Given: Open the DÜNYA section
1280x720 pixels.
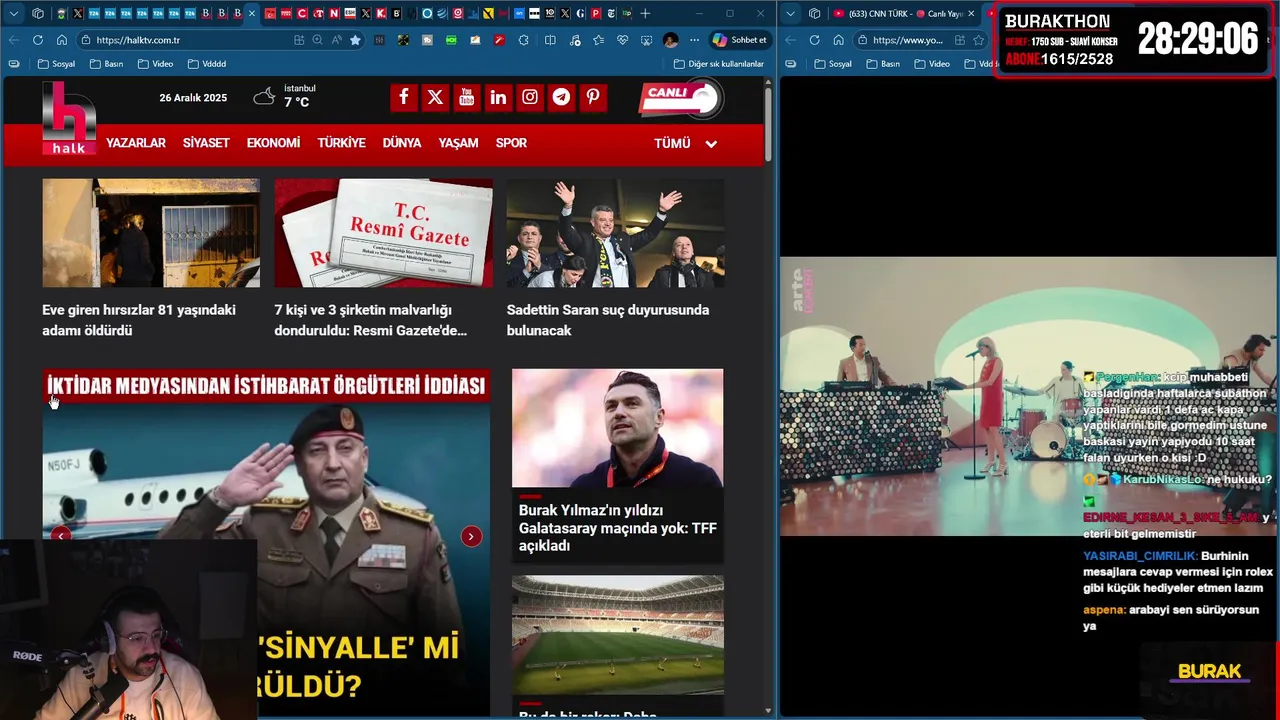Looking at the screenshot, I should coord(402,143).
